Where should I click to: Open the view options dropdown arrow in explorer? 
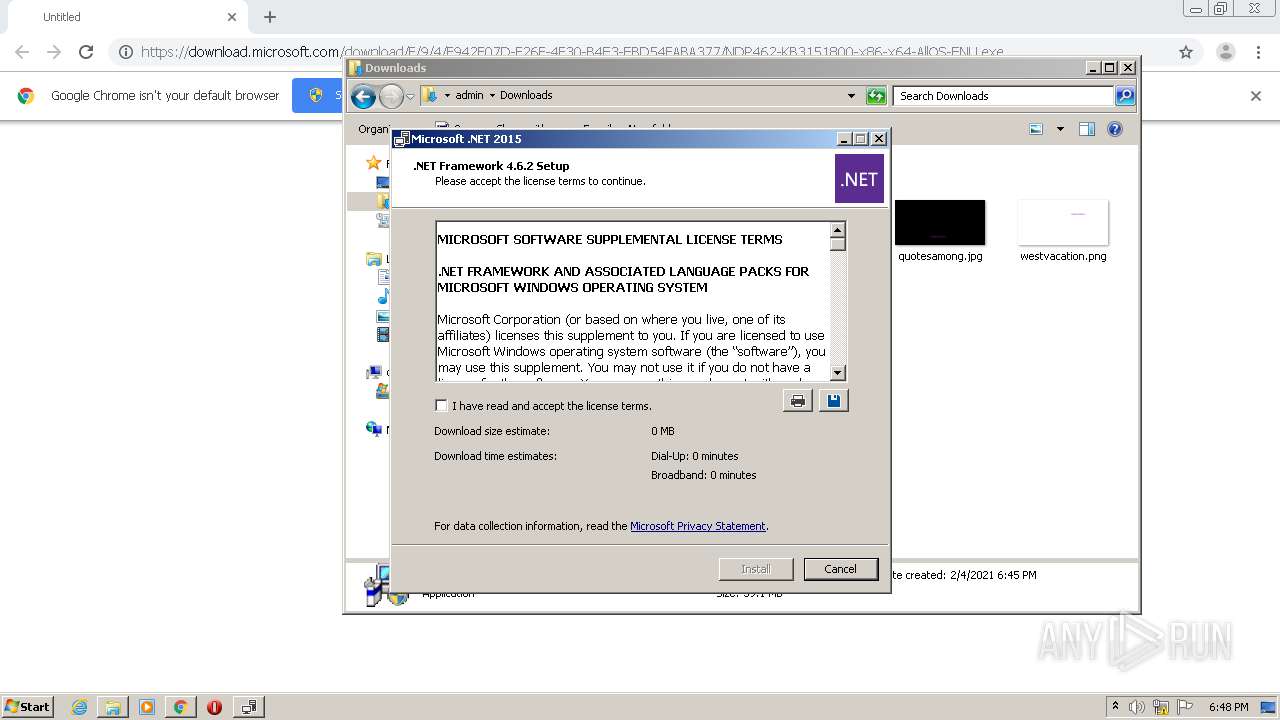pyautogui.click(x=1060, y=129)
